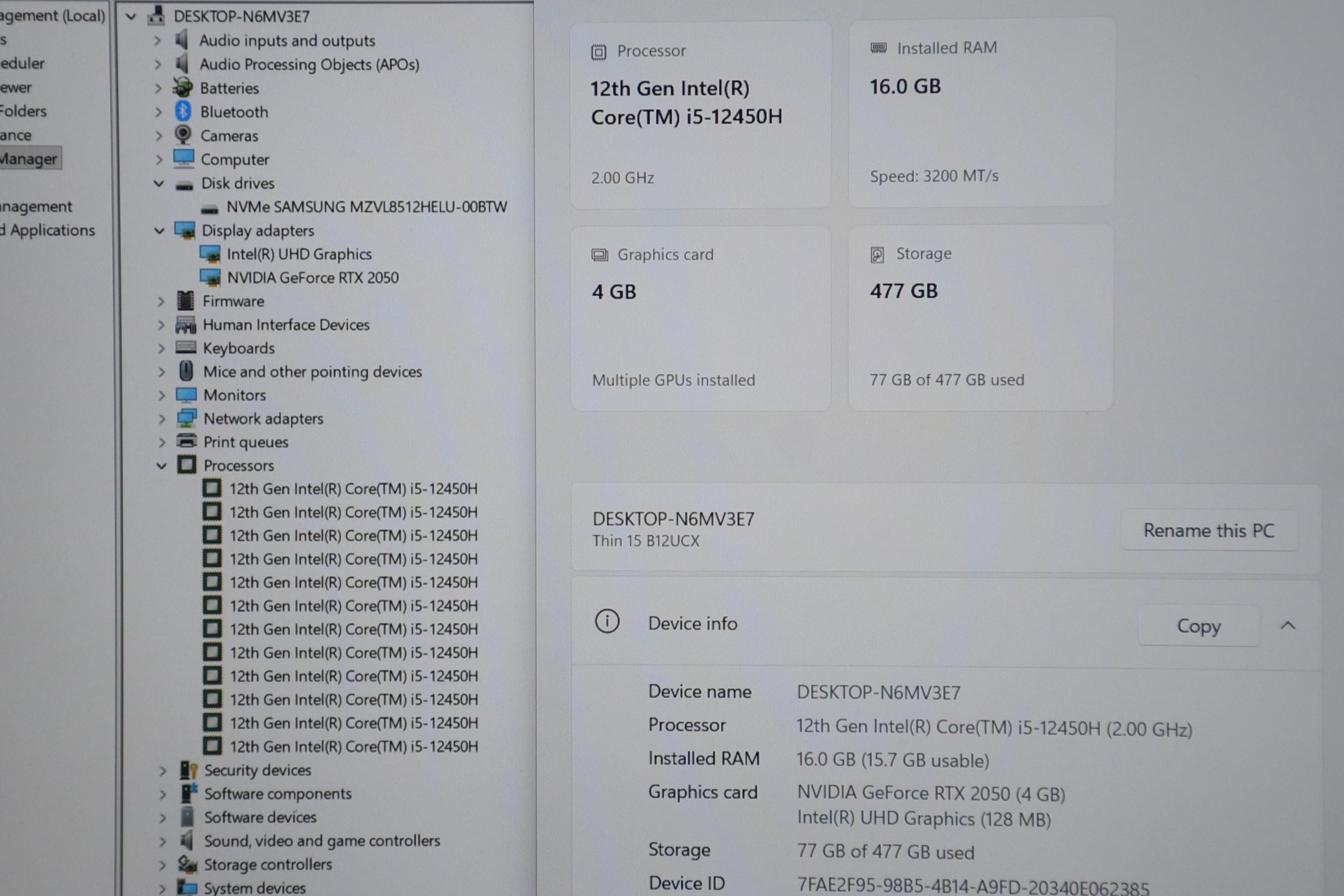Expand the Monitors node arrow
The width and height of the screenshot is (1344, 896).
click(x=161, y=395)
